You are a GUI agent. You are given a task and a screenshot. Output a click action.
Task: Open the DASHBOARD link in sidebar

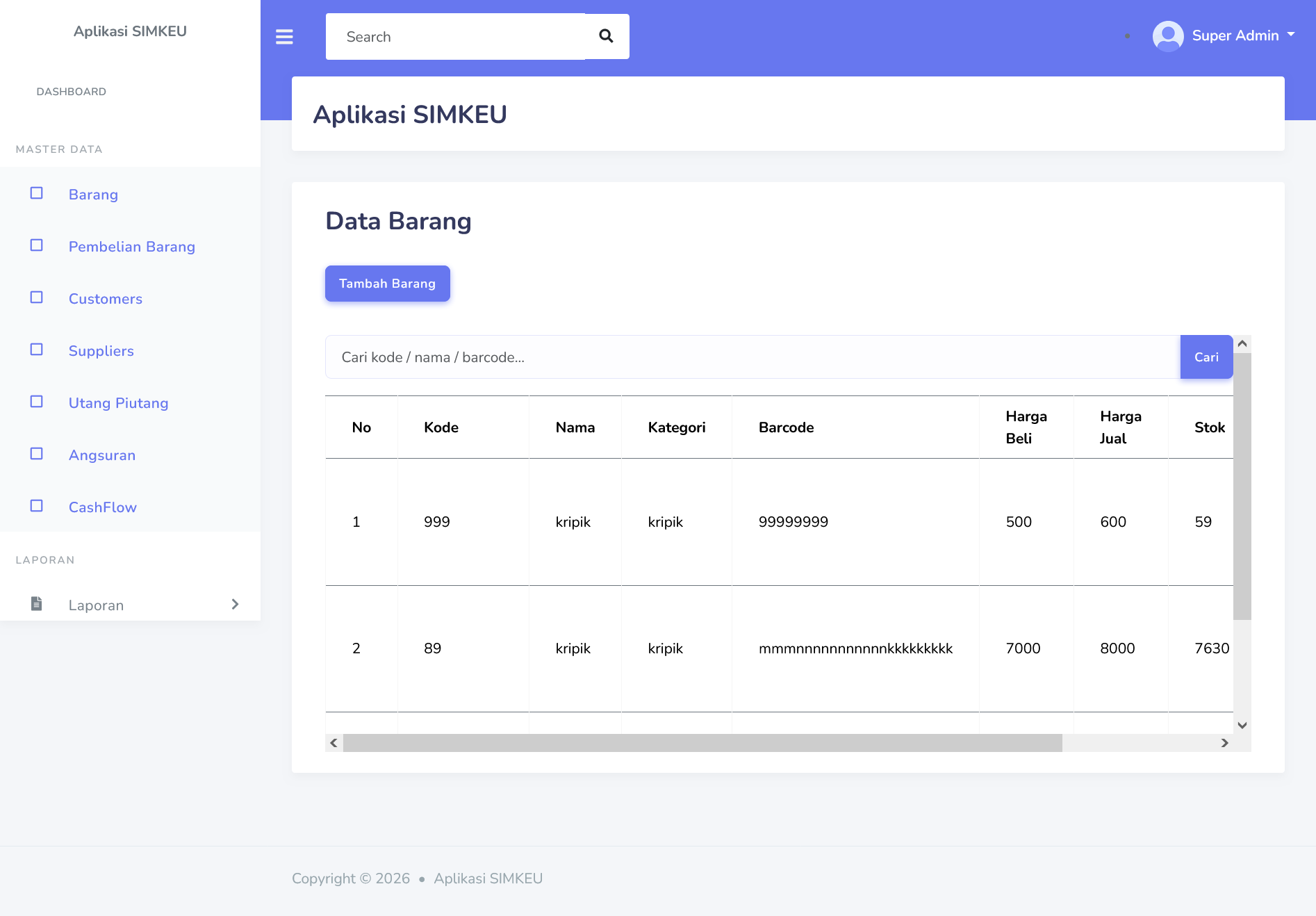coord(72,92)
